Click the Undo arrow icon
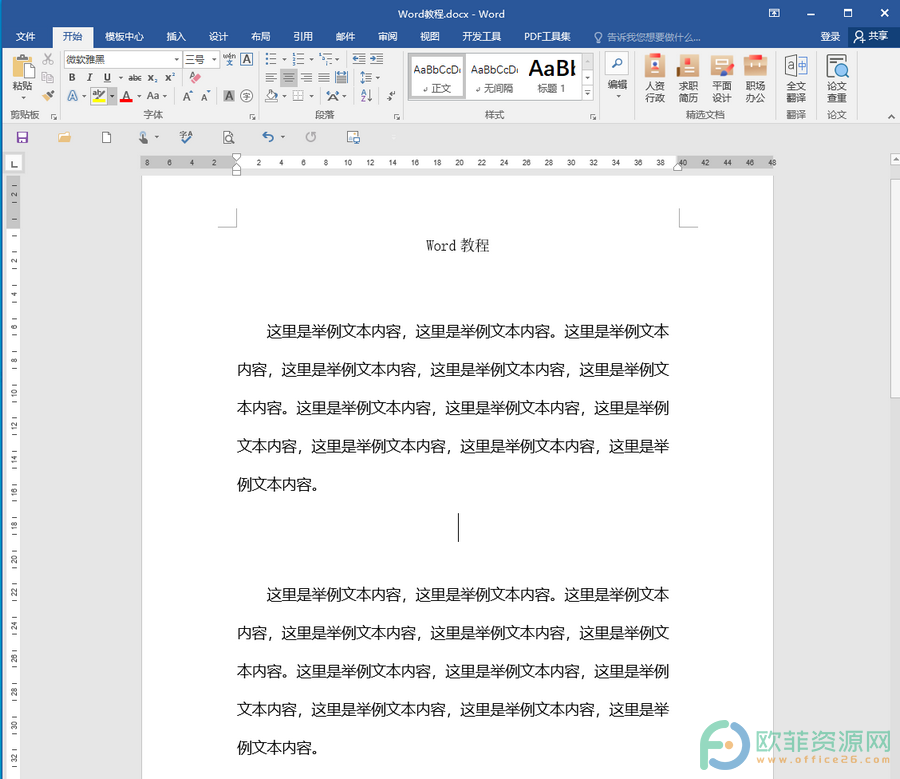 tap(268, 137)
